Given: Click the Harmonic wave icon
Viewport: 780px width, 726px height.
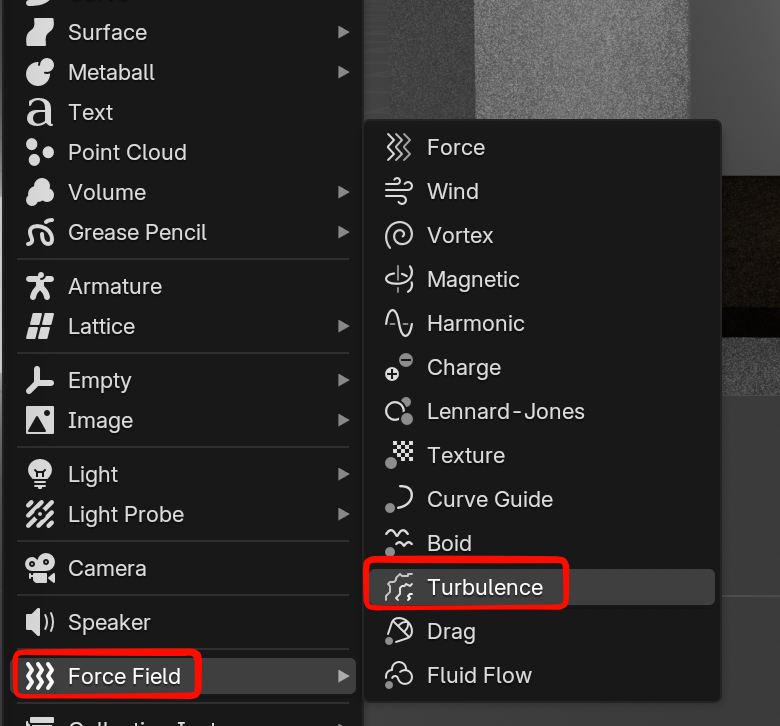Looking at the screenshot, I should click(399, 324).
